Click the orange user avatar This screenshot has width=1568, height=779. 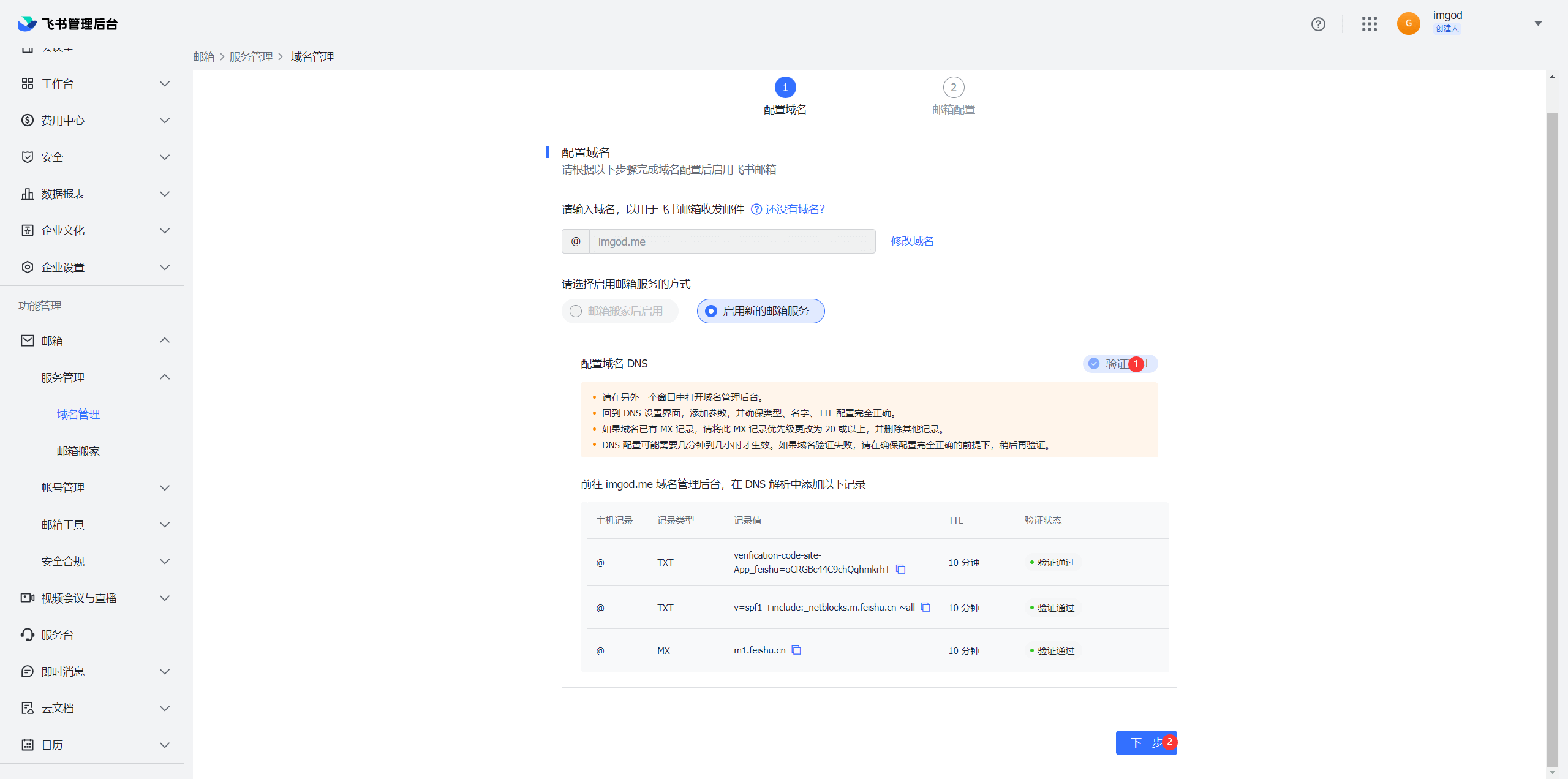pos(1408,24)
